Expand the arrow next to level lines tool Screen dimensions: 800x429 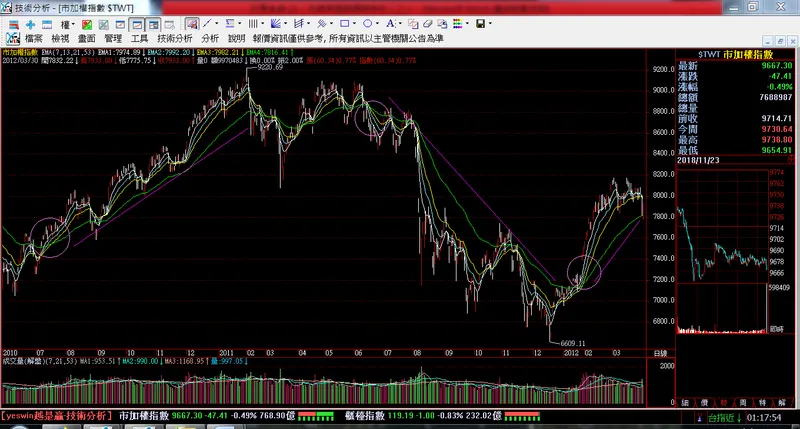click(239, 23)
